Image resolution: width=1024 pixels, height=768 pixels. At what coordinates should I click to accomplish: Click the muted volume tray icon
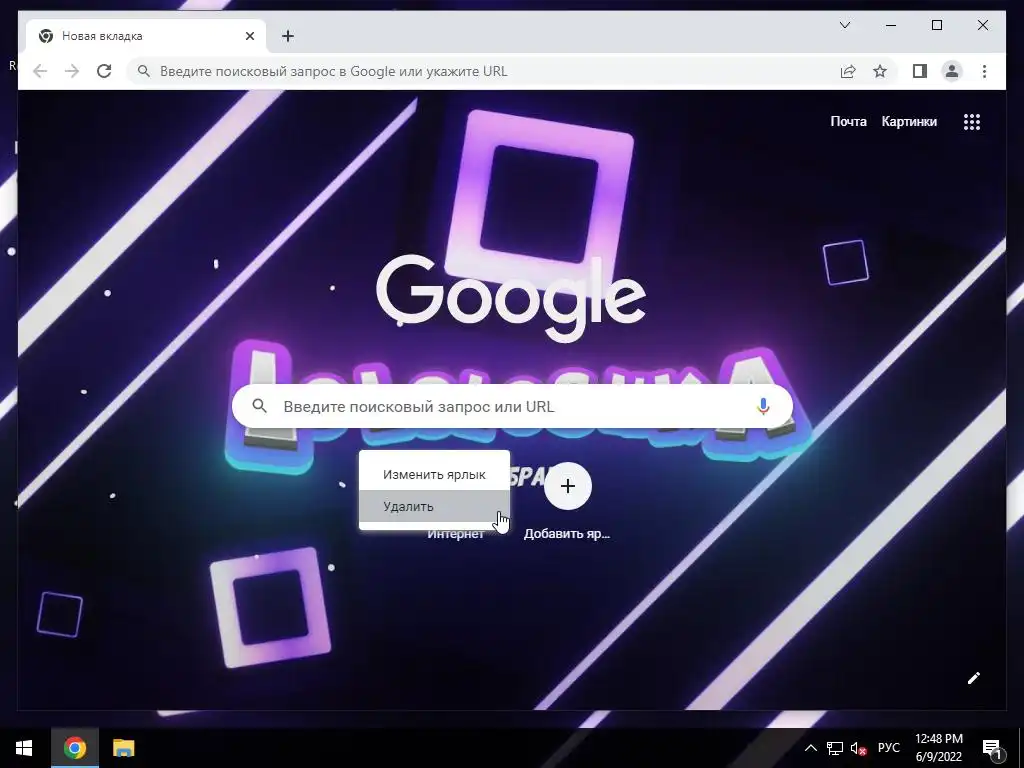pyautogui.click(x=859, y=748)
